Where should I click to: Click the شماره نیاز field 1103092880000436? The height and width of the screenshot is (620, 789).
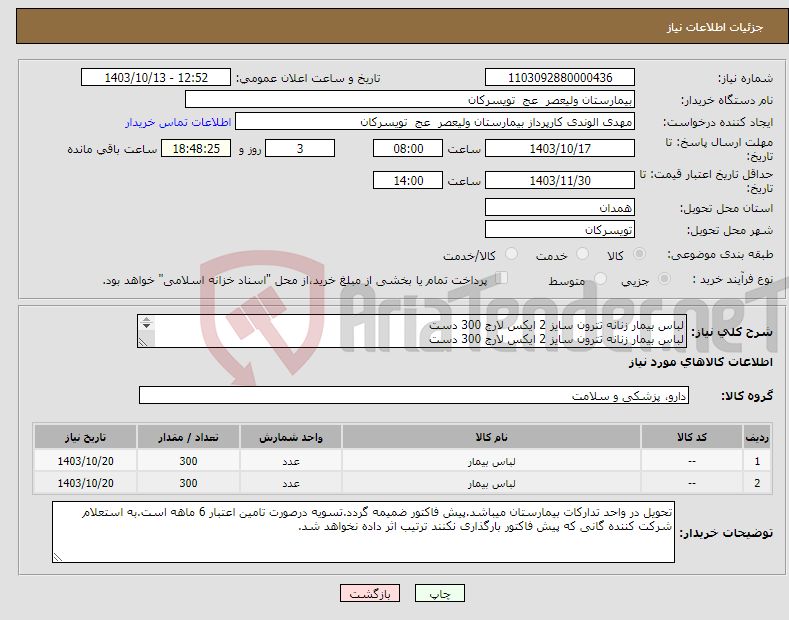[560, 78]
